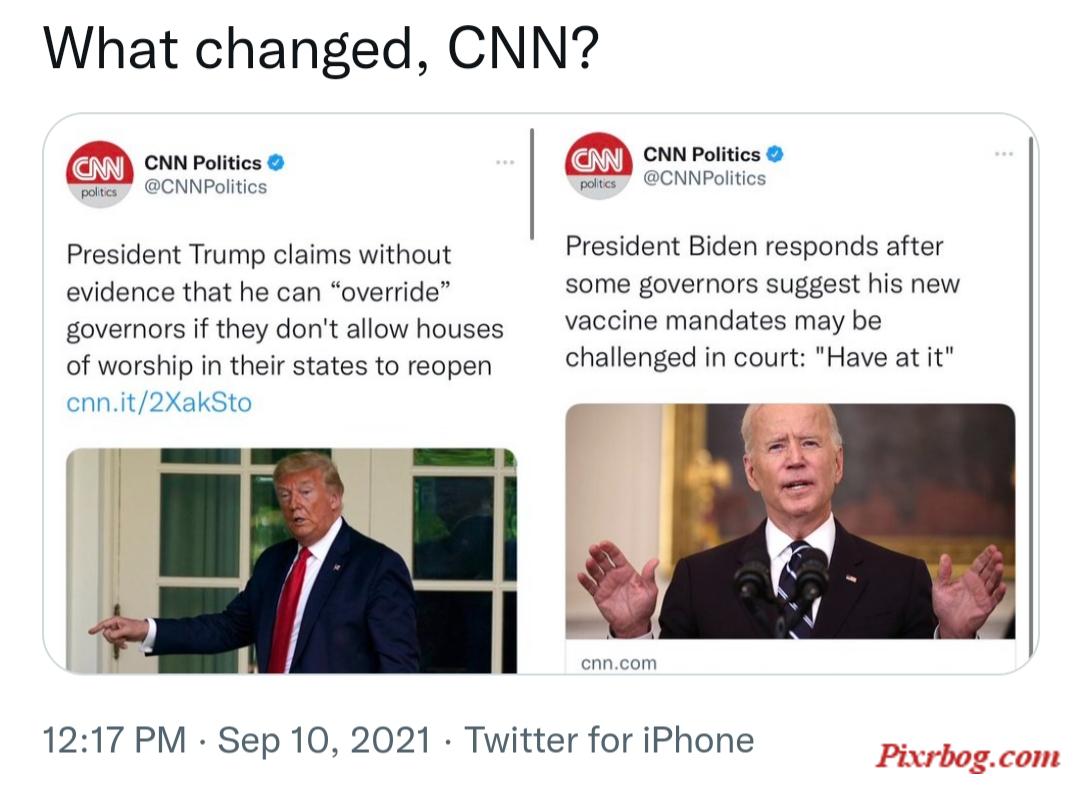Screen dimensions: 1080x789
Task: Click the cnn.com card domain label
Action: pyautogui.click(x=619, y=663)
